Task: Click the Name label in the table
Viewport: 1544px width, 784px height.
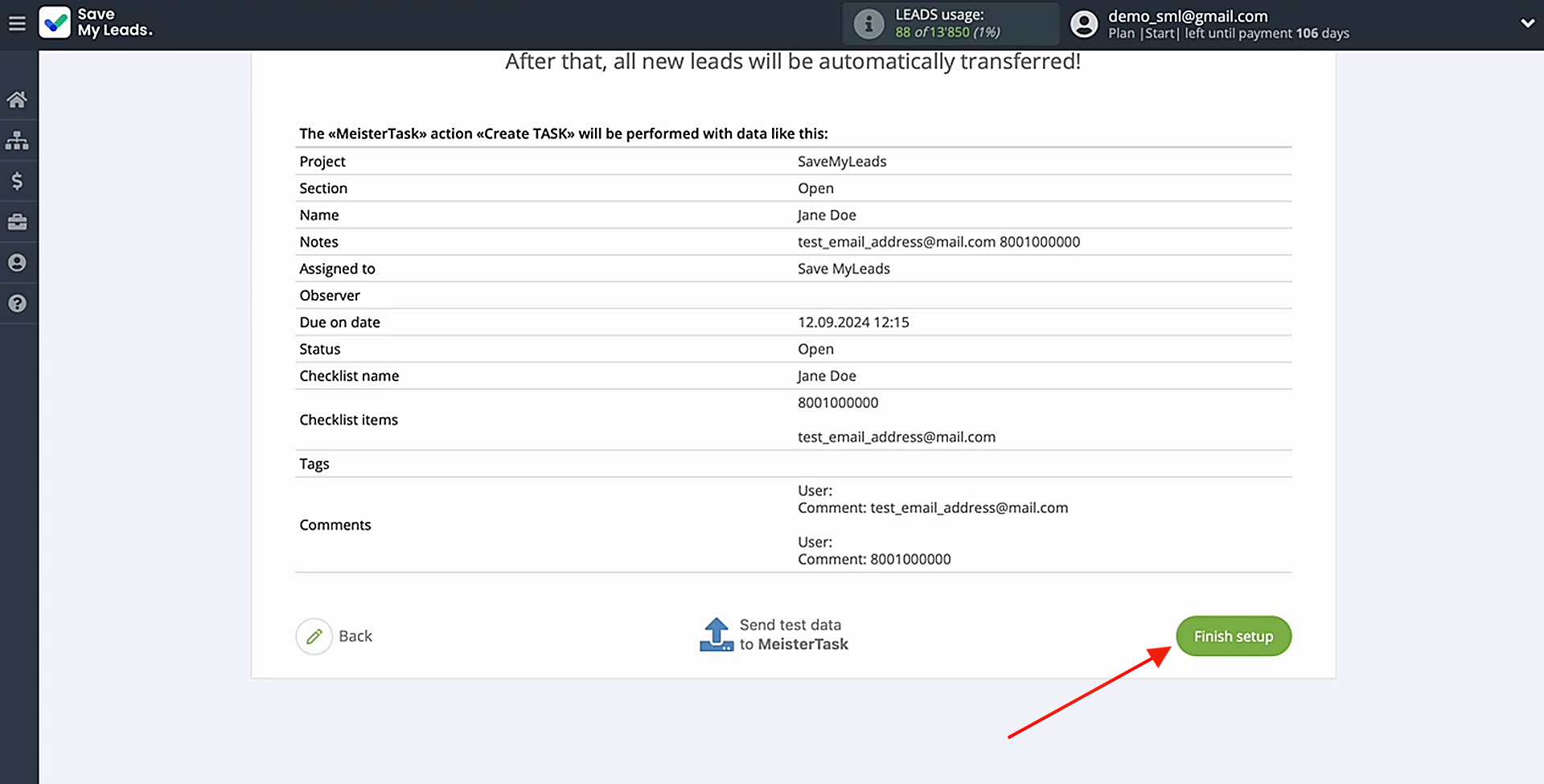Action: [x=319, y=215]
